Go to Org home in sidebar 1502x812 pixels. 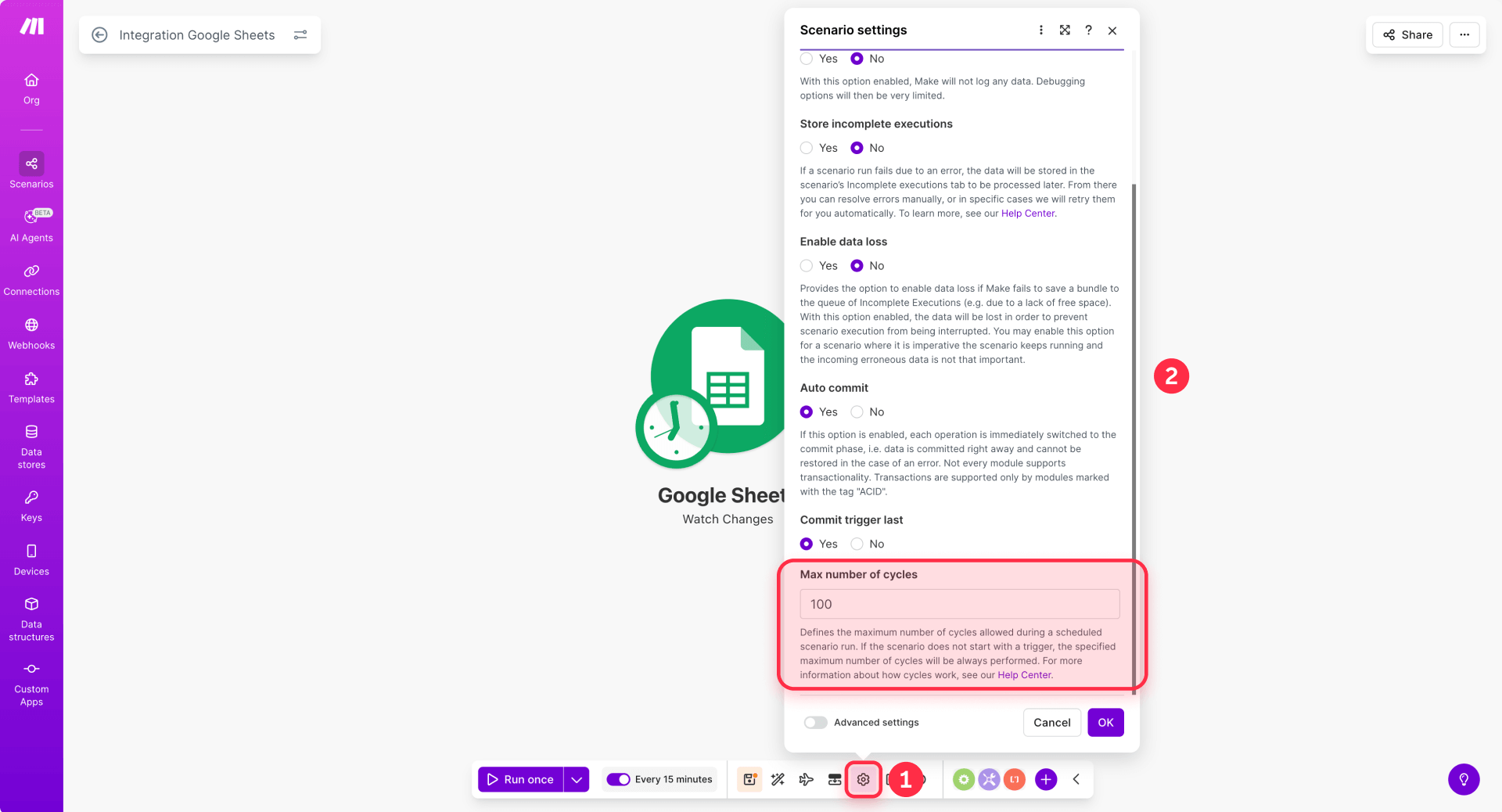[x=31, y=89]
